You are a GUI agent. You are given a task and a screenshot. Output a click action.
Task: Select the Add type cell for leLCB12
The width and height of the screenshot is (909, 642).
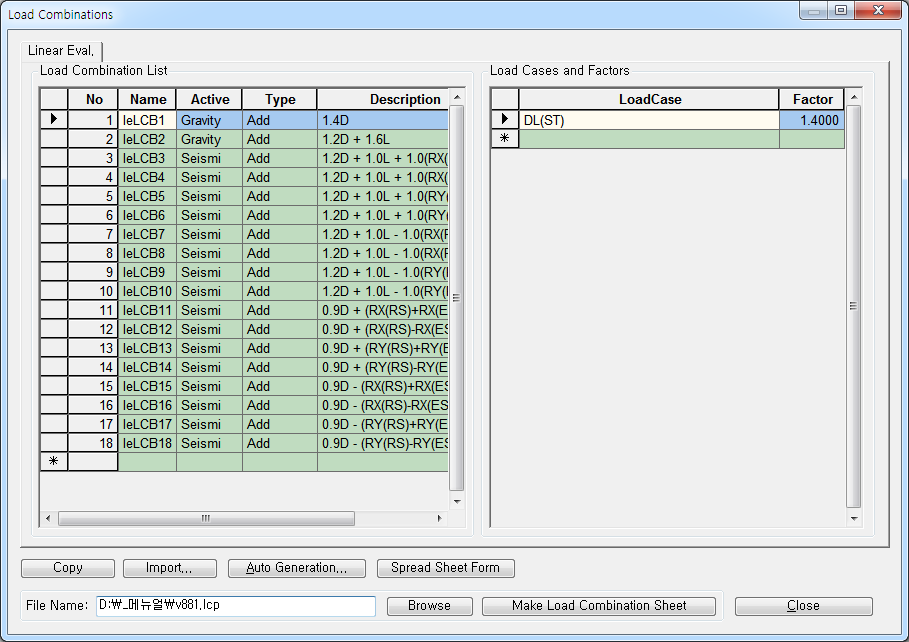(x=280, y=329)
